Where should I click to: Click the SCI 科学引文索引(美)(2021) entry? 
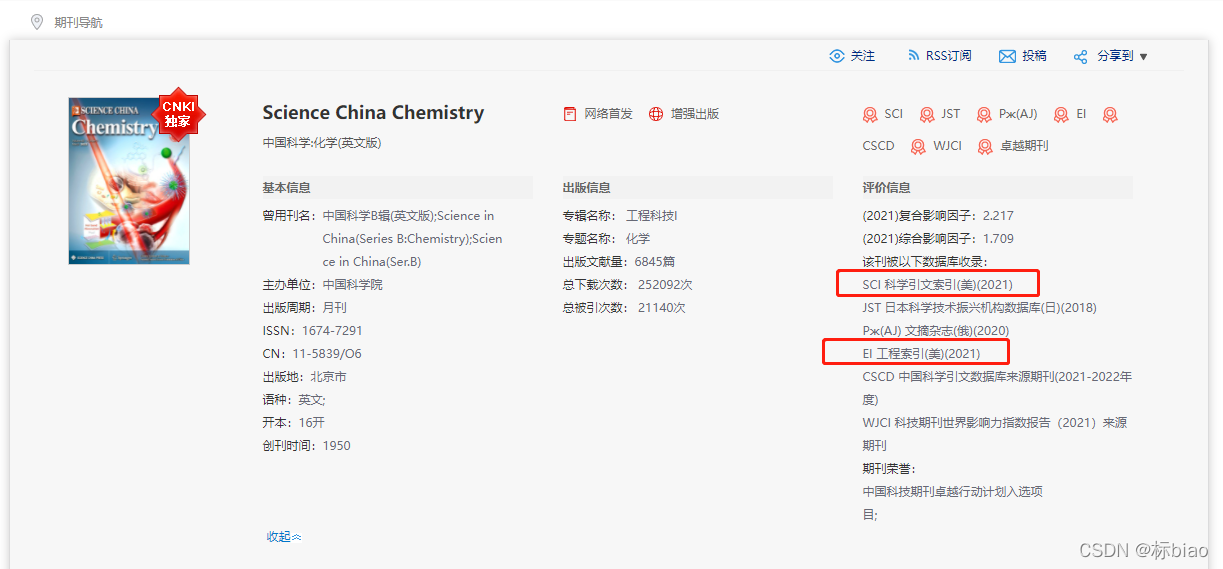pyautogui.click(x=938, y=285)
